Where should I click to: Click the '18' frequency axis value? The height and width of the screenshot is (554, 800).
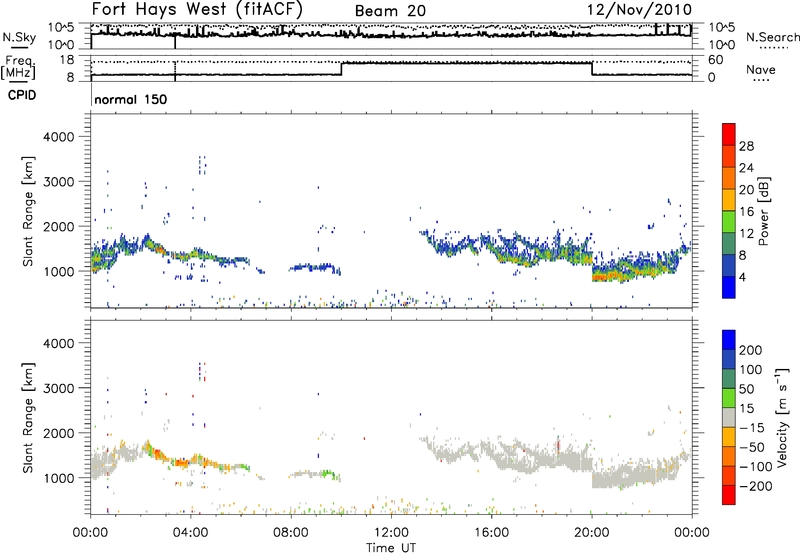point(66,60)
